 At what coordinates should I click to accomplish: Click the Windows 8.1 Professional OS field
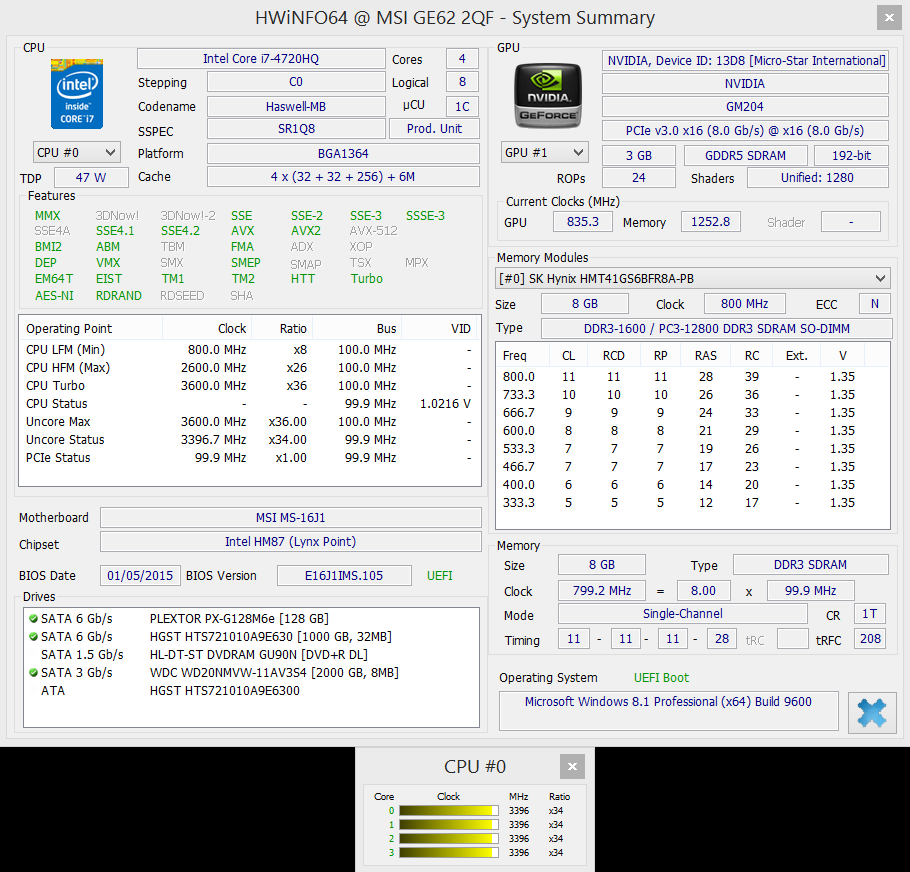[x=669, y=710]
